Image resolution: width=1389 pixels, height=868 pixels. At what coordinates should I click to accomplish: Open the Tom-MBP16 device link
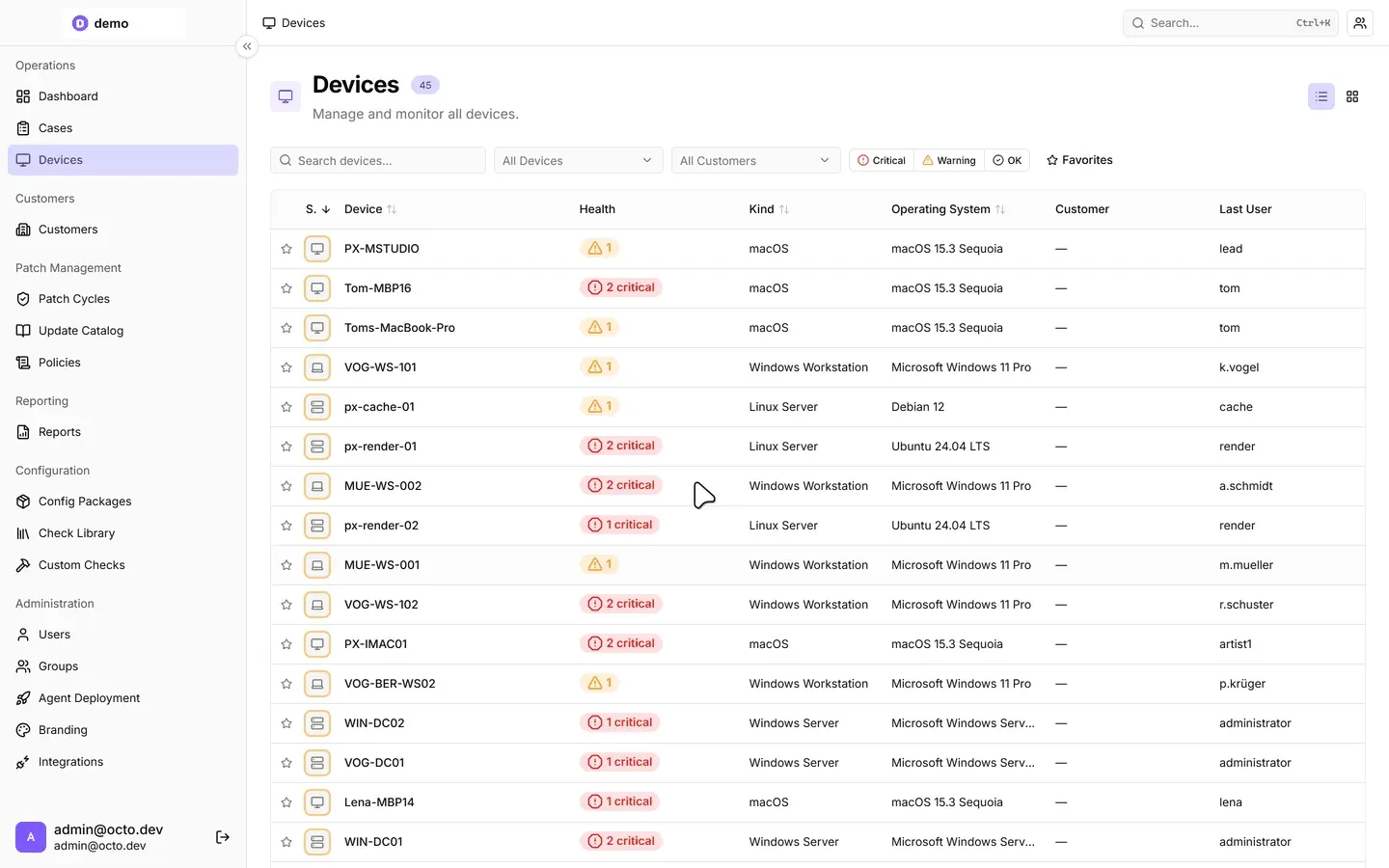click(x=378, y=288)
